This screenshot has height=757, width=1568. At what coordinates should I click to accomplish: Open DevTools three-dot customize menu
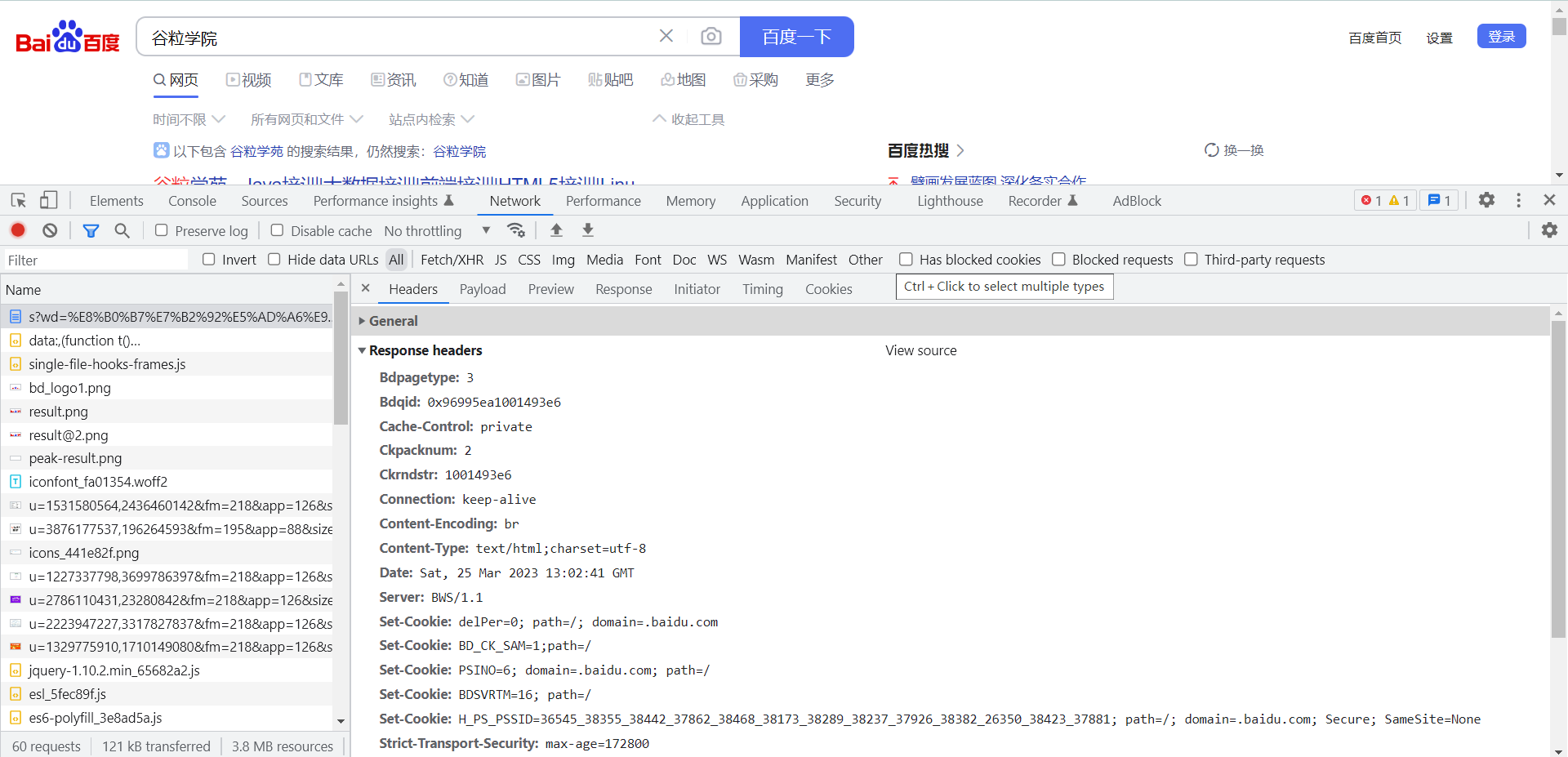click(1518, 200)
